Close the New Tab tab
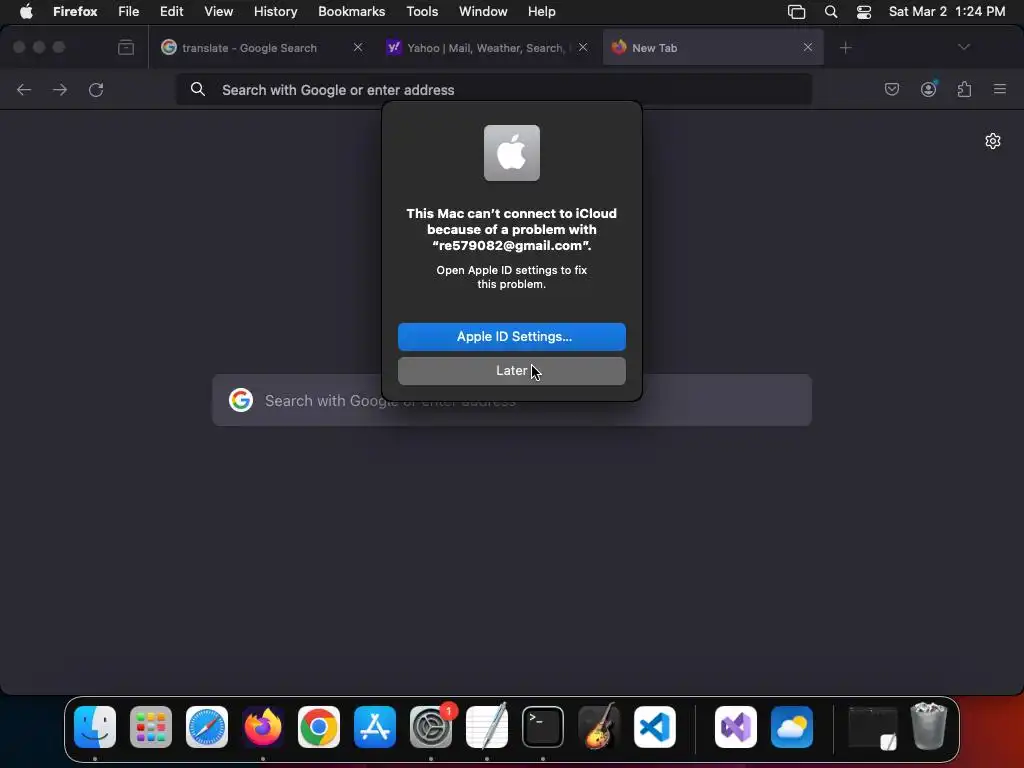The image size is (1024, 768). click(x=808, y=47)
